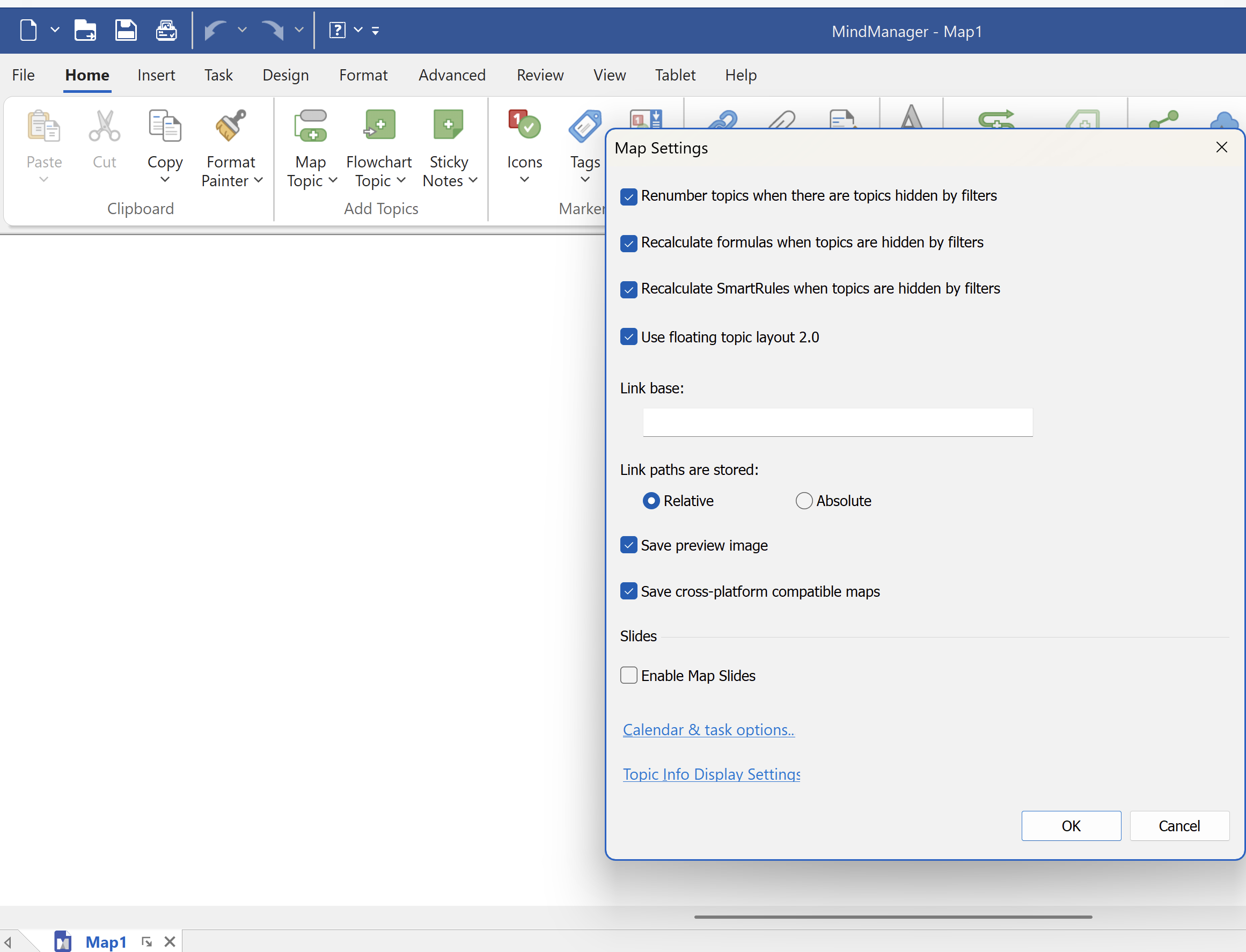Click the Map Topic icon
1246x952 pixels.
[x=311, y=126]
